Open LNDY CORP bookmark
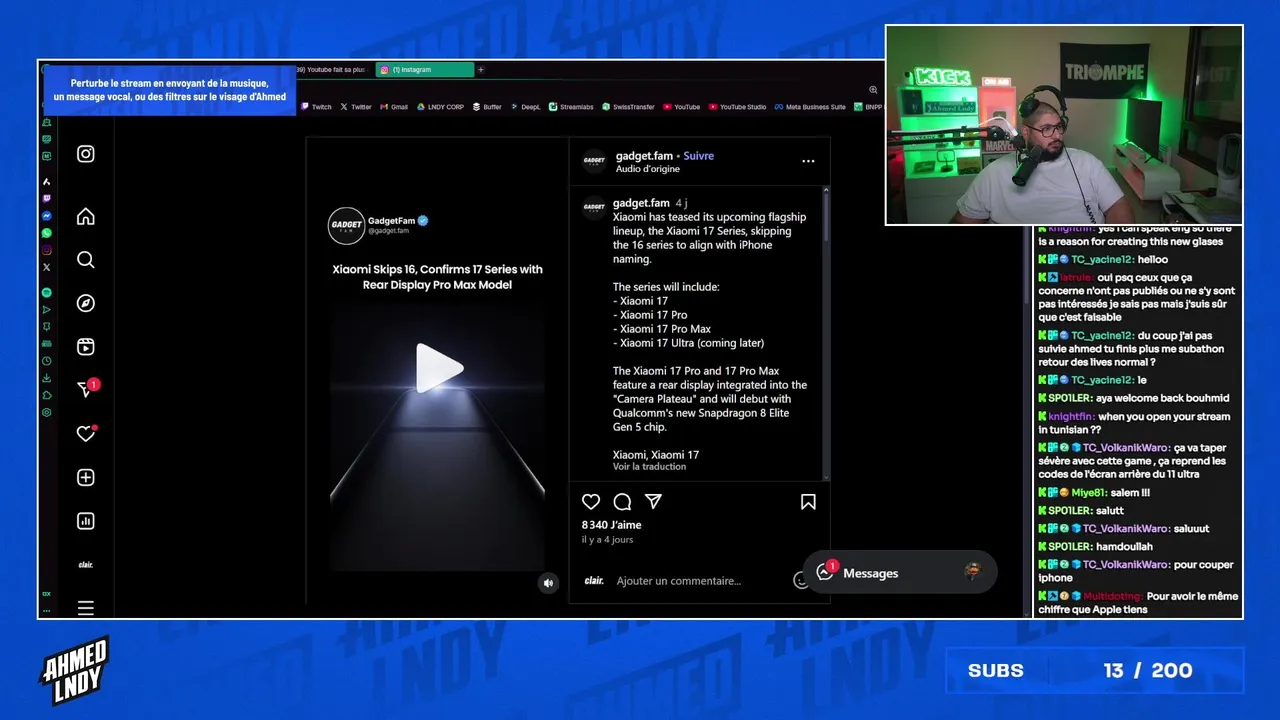The image size is (1280, 720). [x=441, y=107]
